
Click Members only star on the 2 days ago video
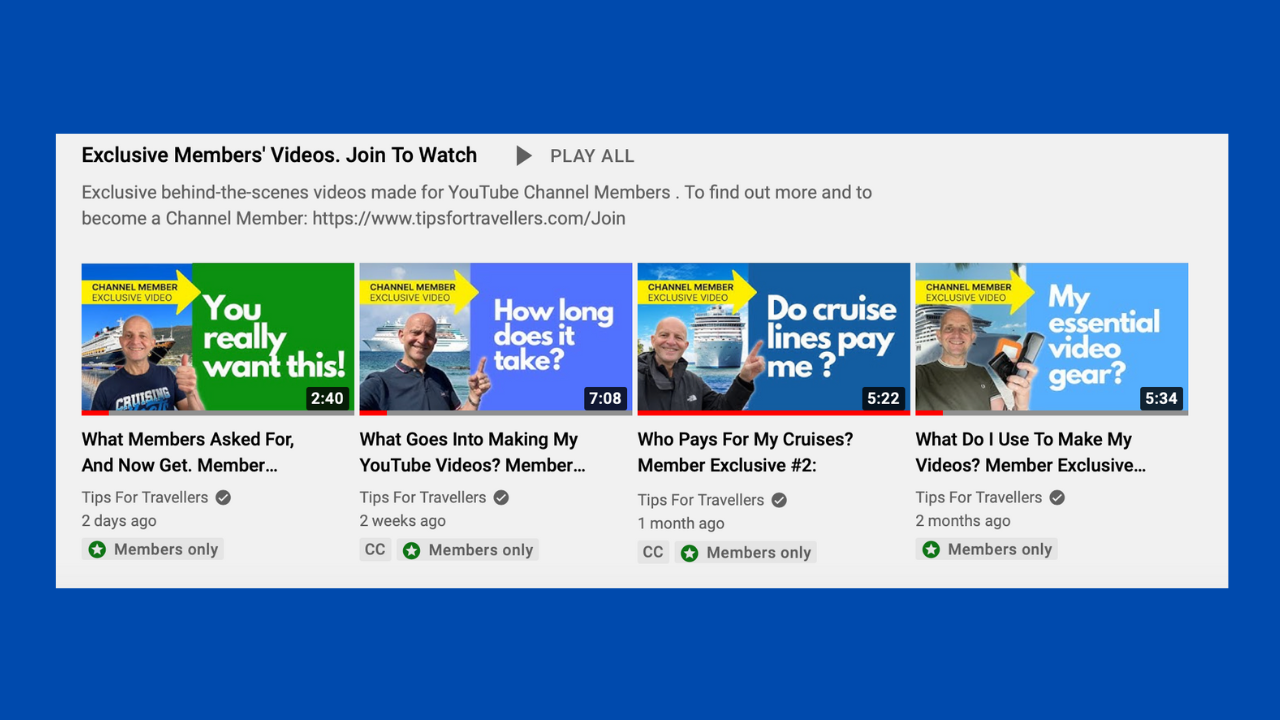pyautogui.click(x=97, y=549)
